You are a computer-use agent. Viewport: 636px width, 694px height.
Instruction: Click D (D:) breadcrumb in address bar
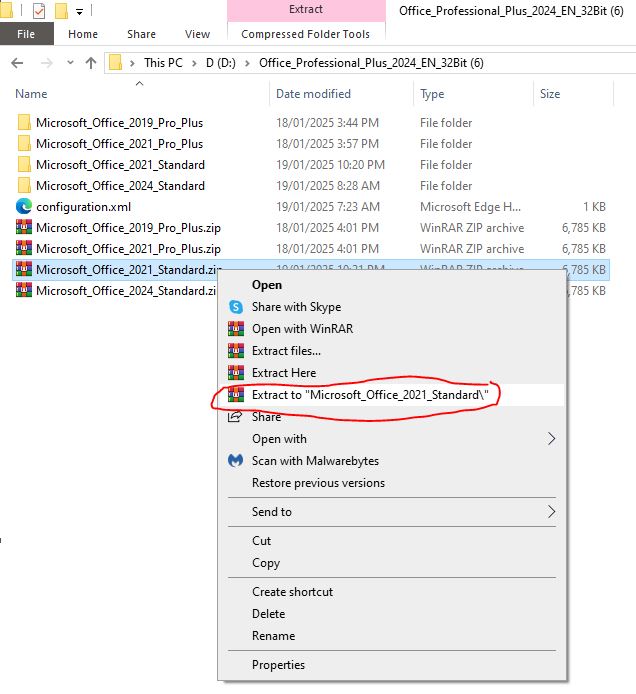220,63
